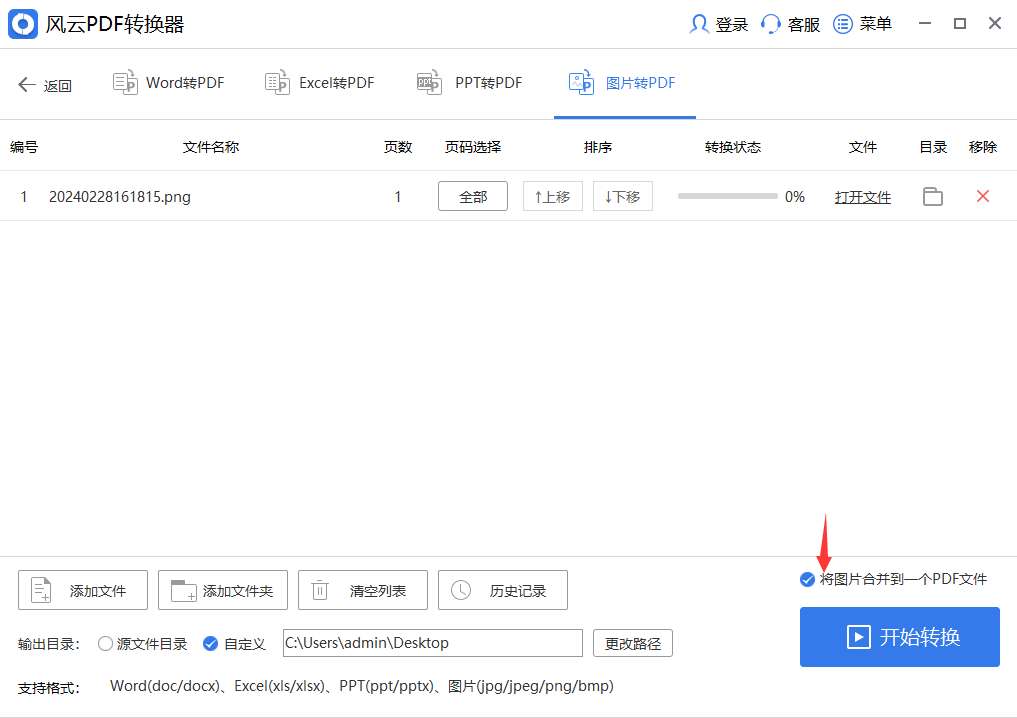Open the converted file via 打开文件 link
The width and height of the screenshot is (1017, 718).
[862, 196]
